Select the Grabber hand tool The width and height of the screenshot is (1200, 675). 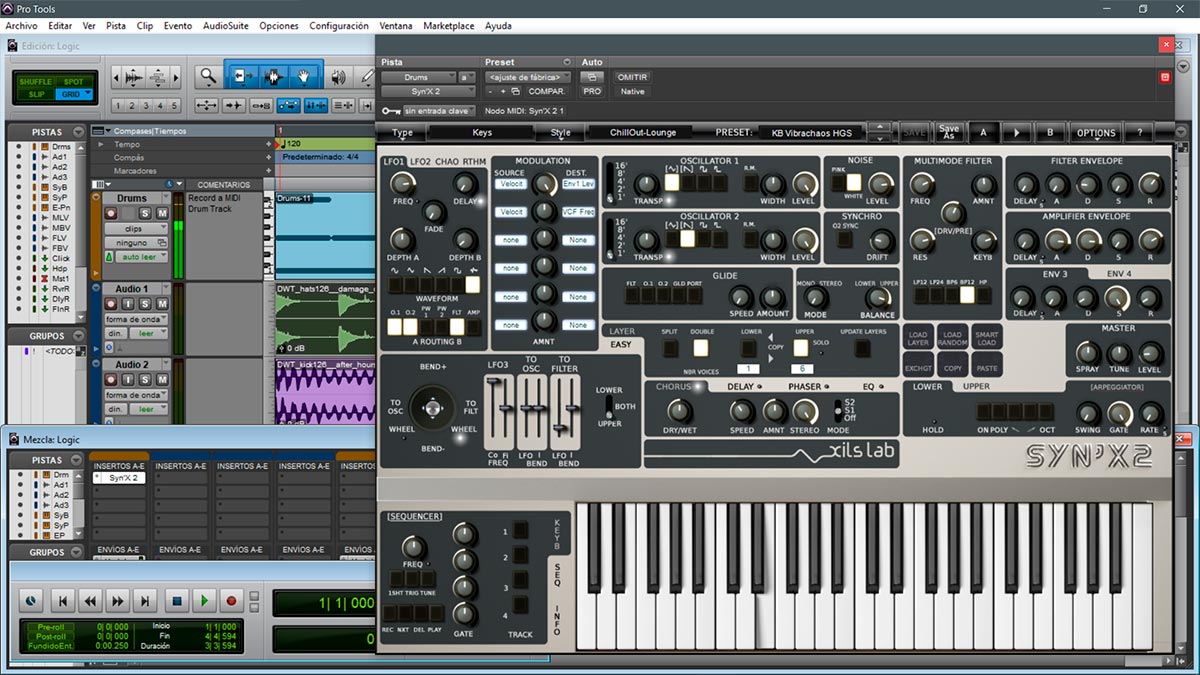pyautogui.click(x=305, y=76)
